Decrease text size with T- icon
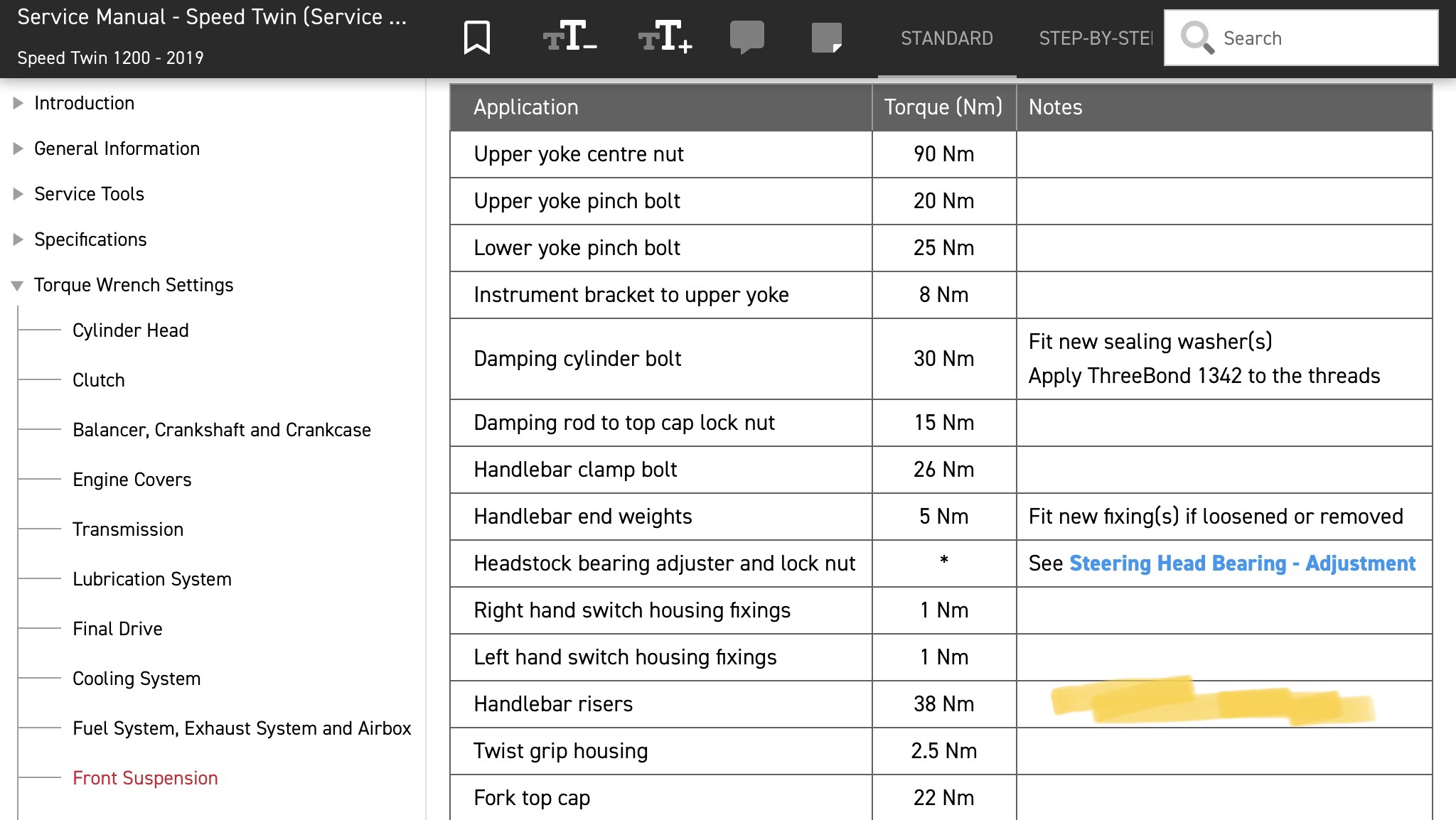The width and height of the screenshot is (1456, 820). pos(569,36)
